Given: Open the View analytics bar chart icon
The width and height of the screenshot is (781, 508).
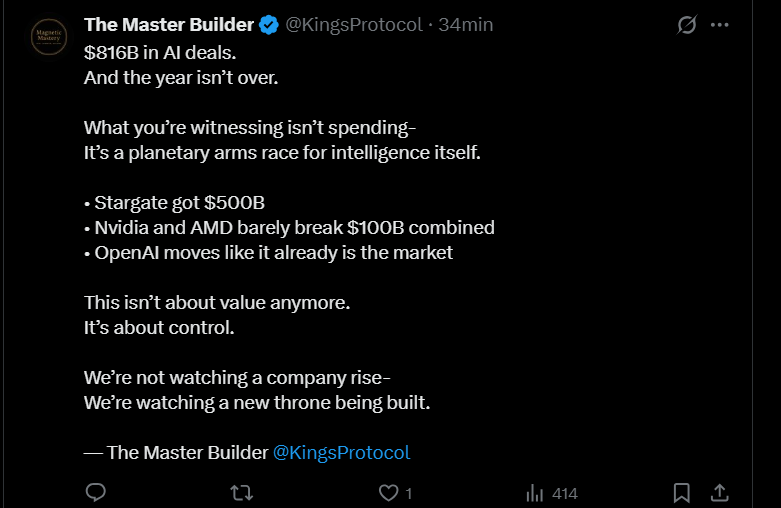Looking at the screenshot, I should click(x=535, y=493).
